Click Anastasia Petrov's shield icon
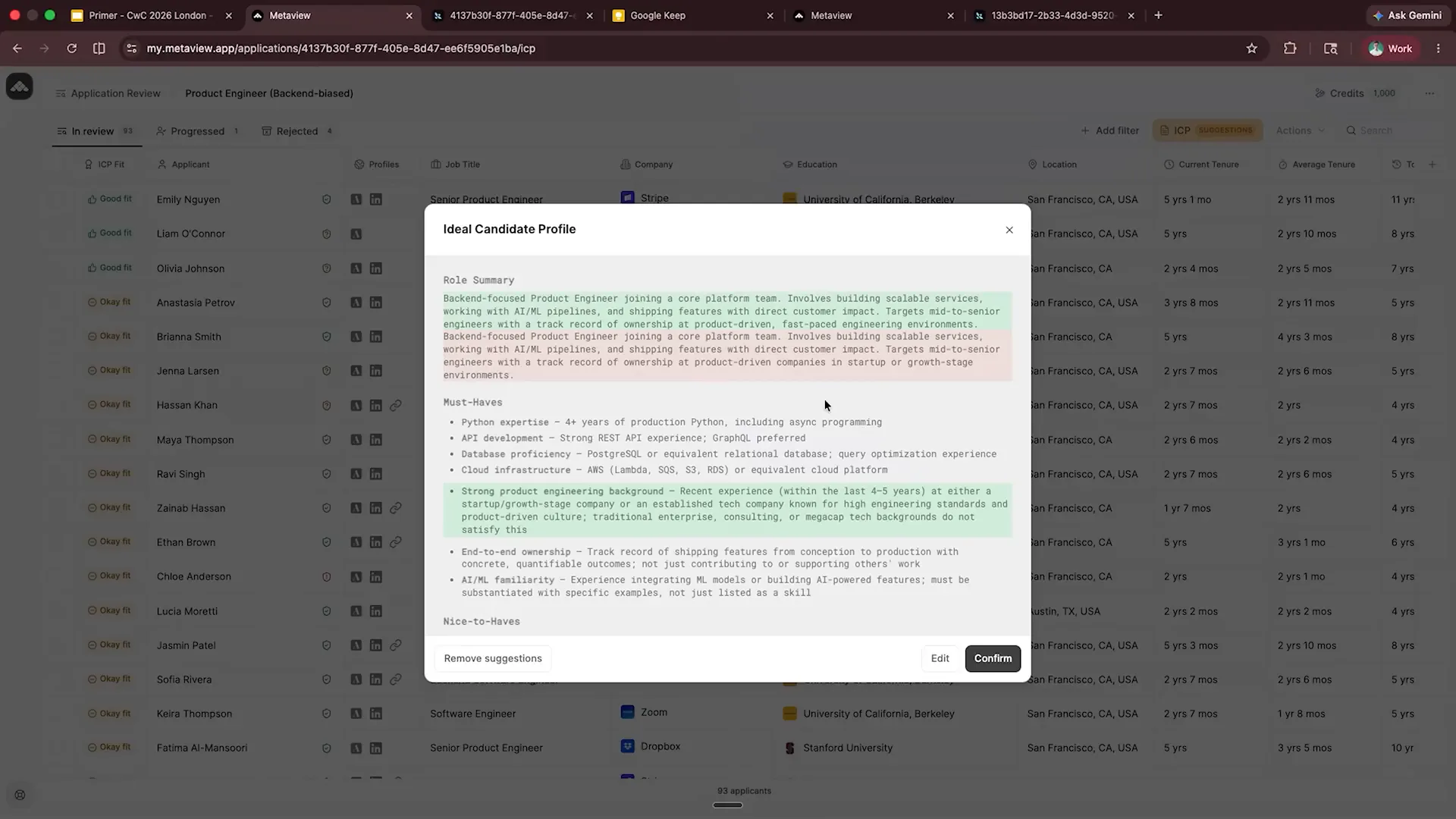This screenshot has width=1456, height=819. coord(326,303)
